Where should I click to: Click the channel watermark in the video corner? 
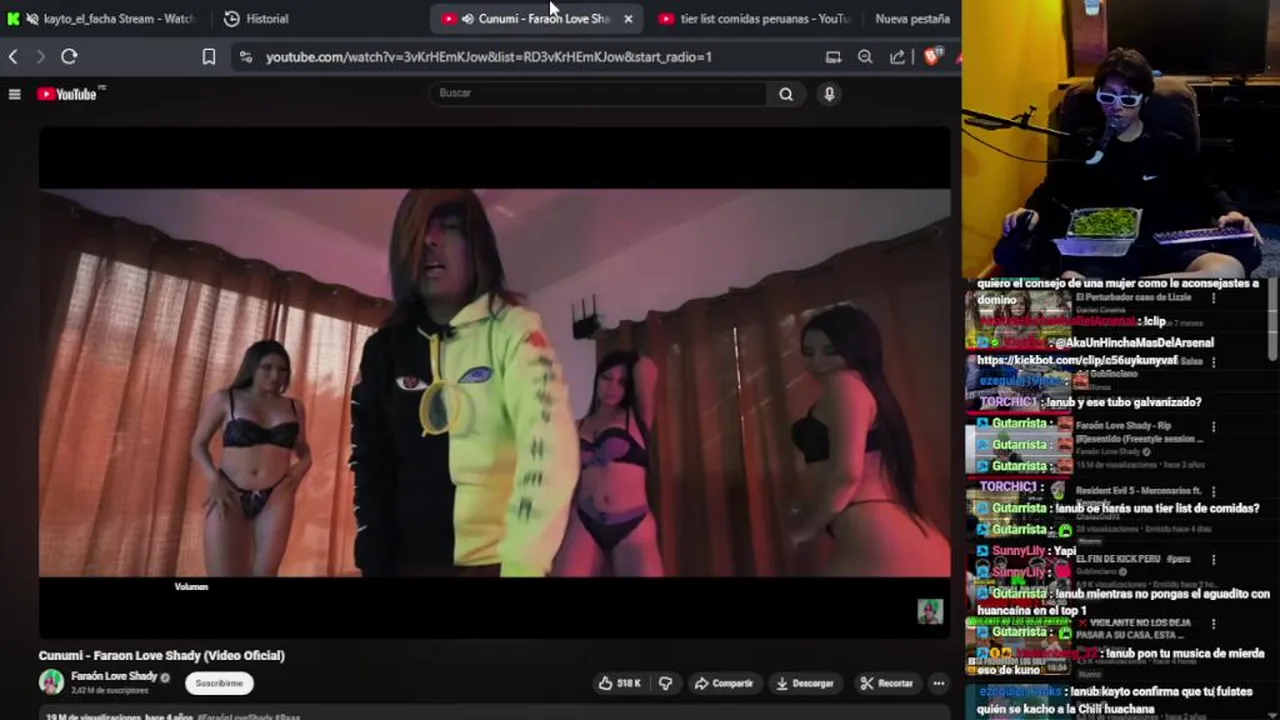pyautogui.click(x=930, y=611)
